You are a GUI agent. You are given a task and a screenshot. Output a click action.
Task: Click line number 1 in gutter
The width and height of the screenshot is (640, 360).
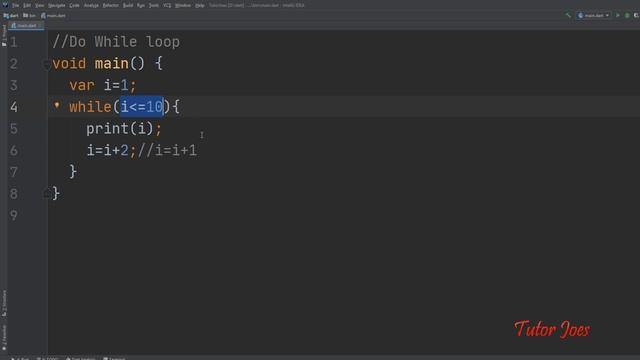(x=14, y=42)
